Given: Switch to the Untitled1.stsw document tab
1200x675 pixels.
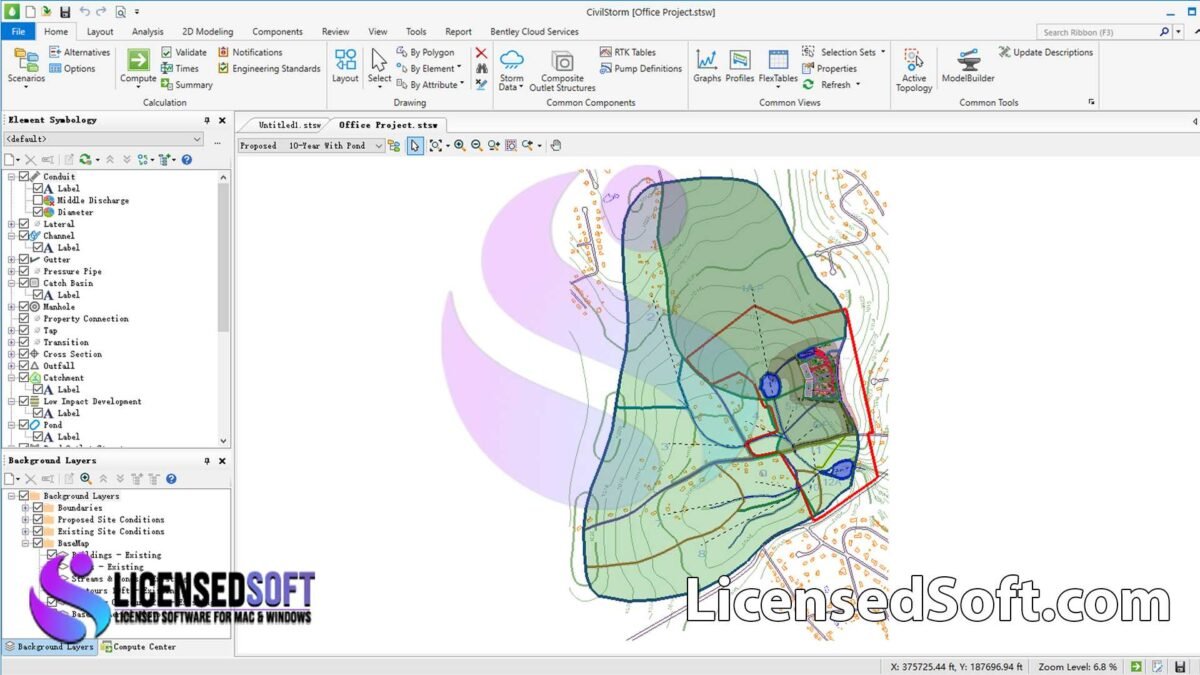Looking at the screenshot, I should click(289, 125).
